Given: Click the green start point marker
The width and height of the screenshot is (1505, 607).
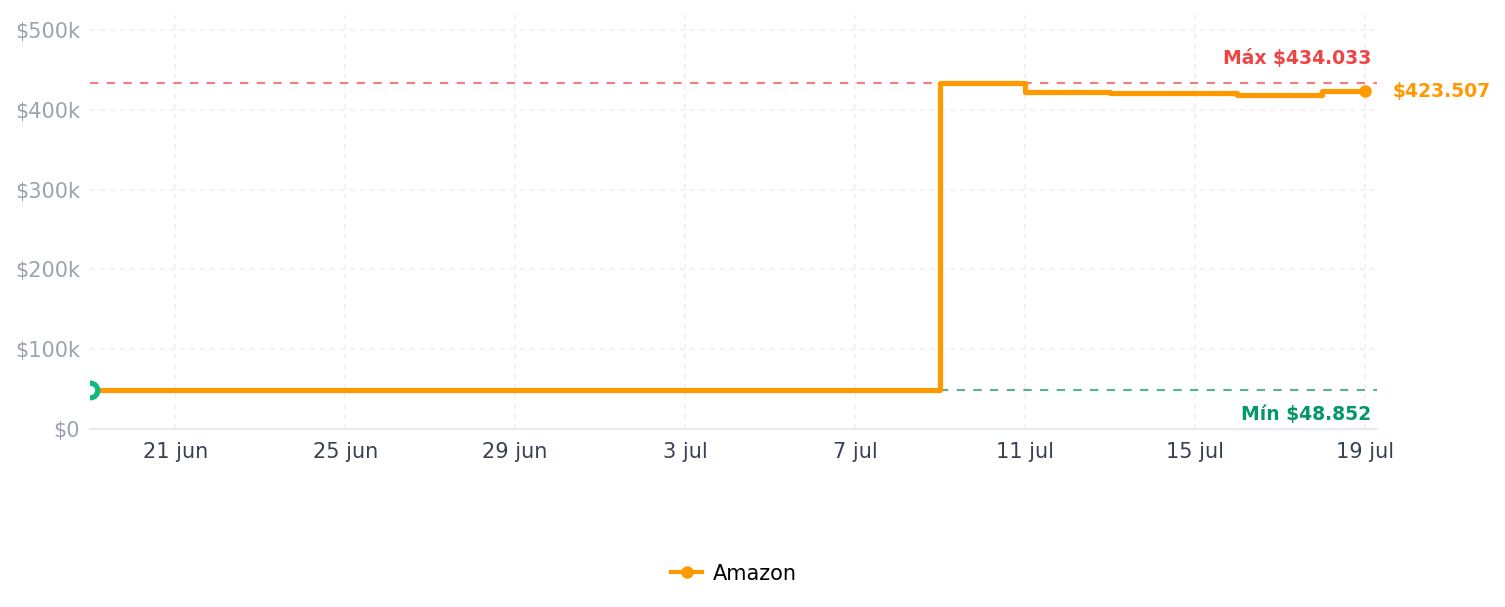Looking at the screenshot, I should tap(90, 390).
